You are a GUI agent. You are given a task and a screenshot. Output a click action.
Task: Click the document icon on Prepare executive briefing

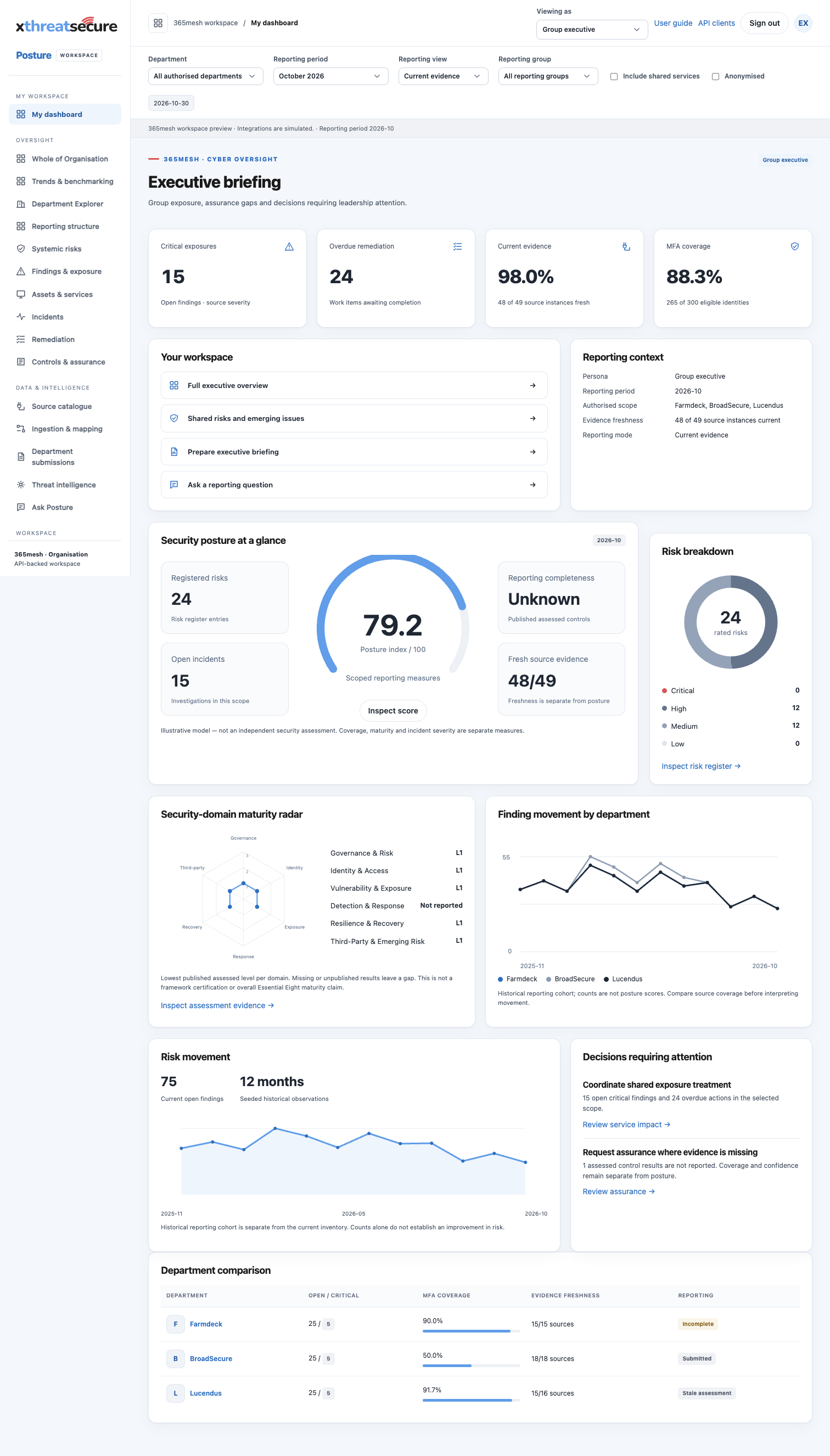click(174, 451)
